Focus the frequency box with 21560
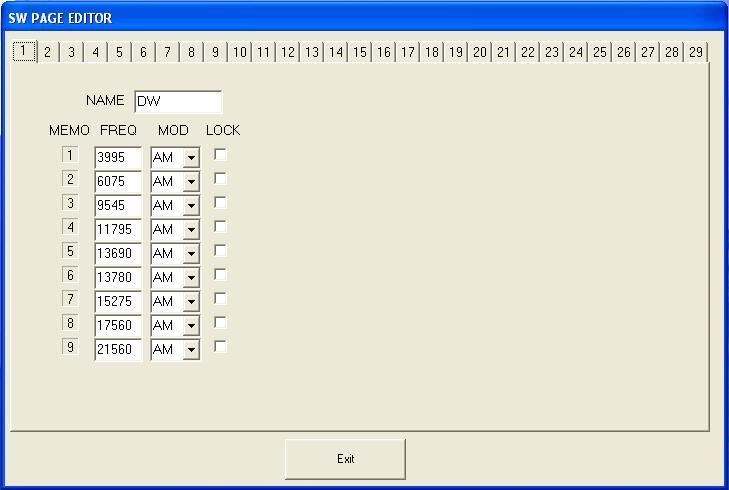The width and height of the screenshot is (729, 490). tap(118, 350)
